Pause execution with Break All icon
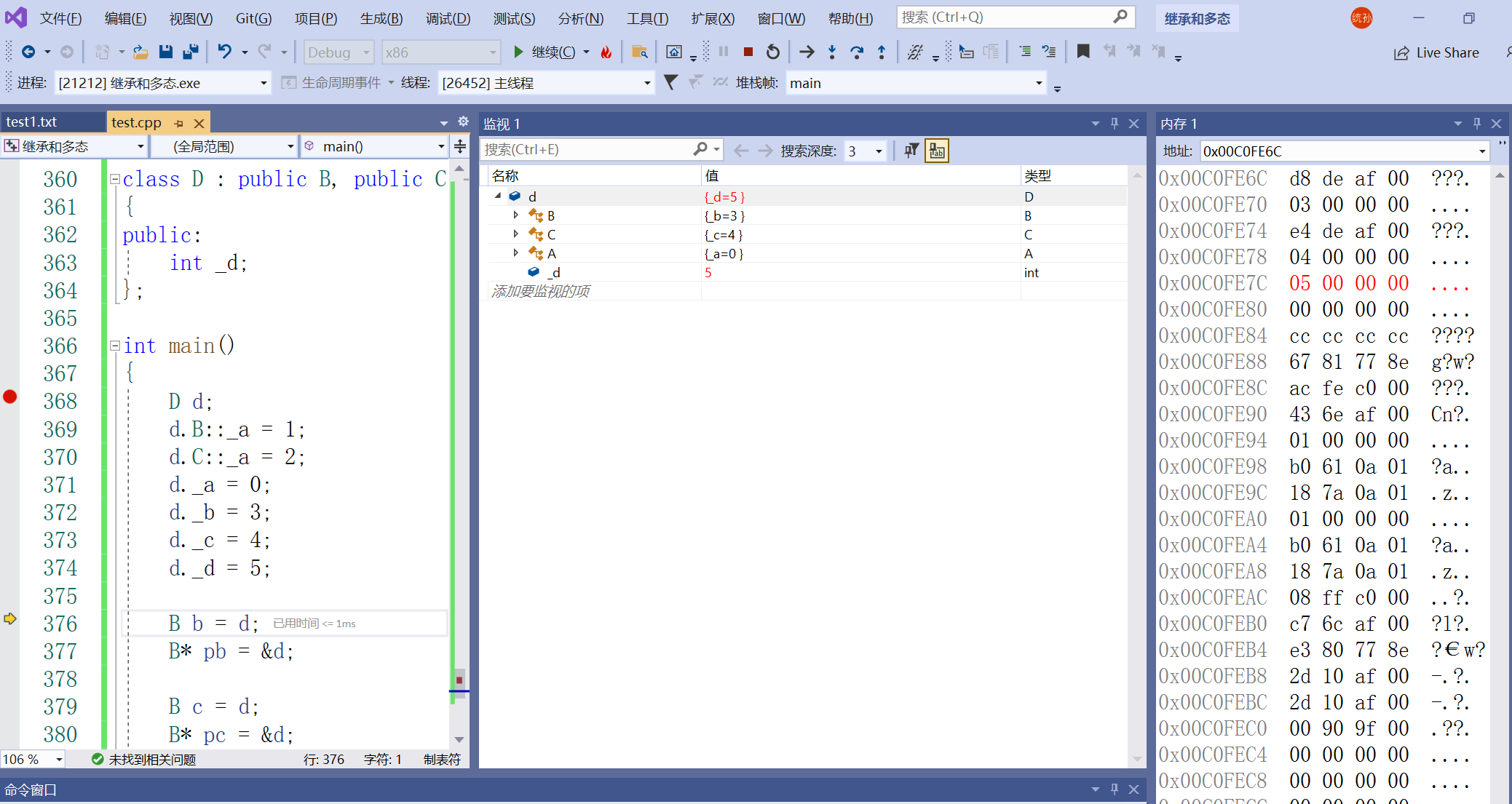 tap(724, 52)
